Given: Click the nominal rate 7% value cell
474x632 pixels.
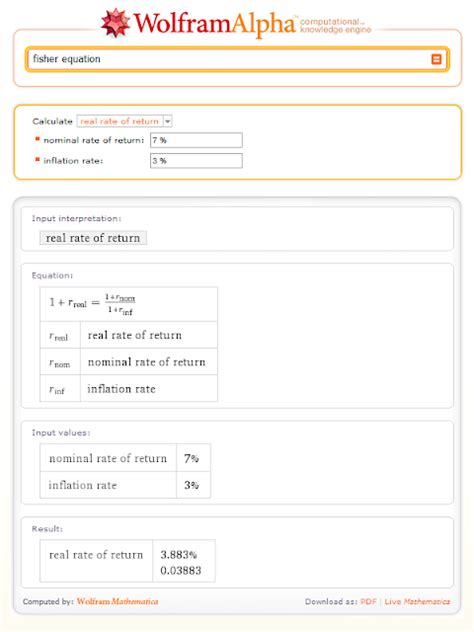Looking at the screenshot, I should 193,458.
